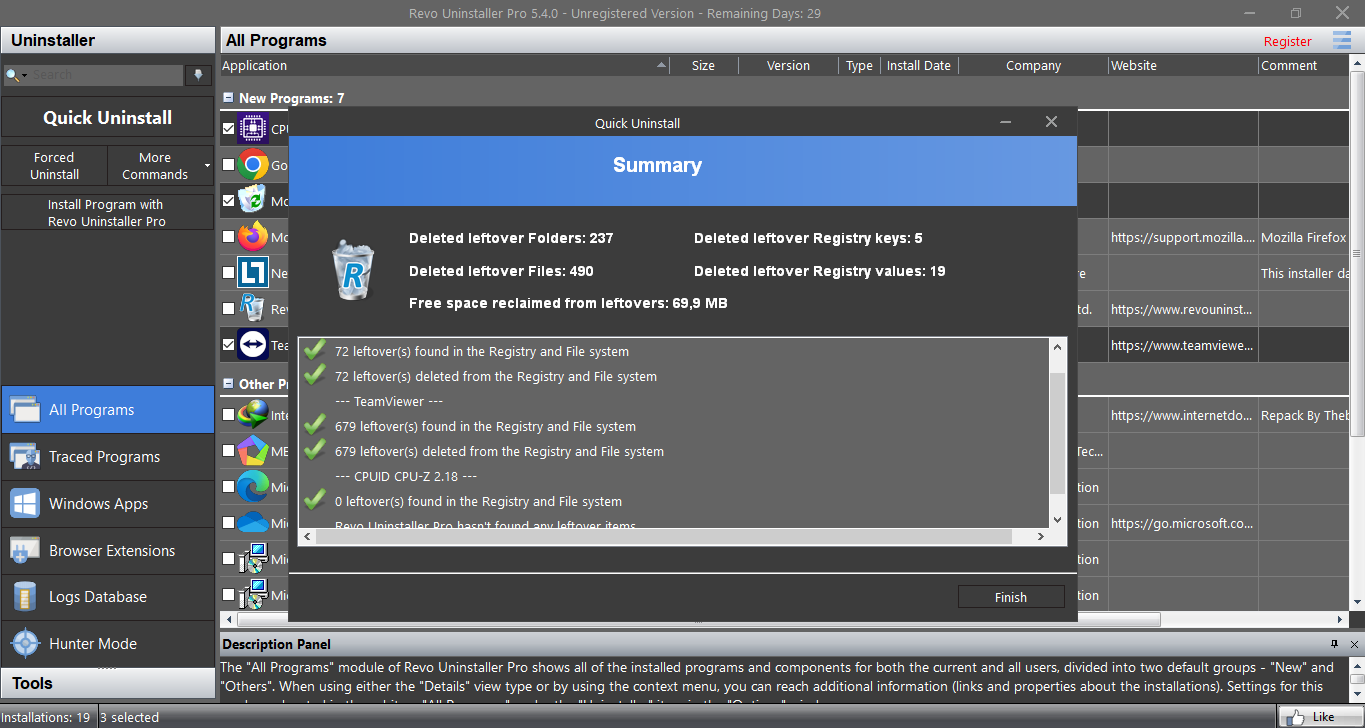Image resolution: width=1365 pixels, height=728 pixels.
Task: Click the Register link
Action: [1287, 41]
